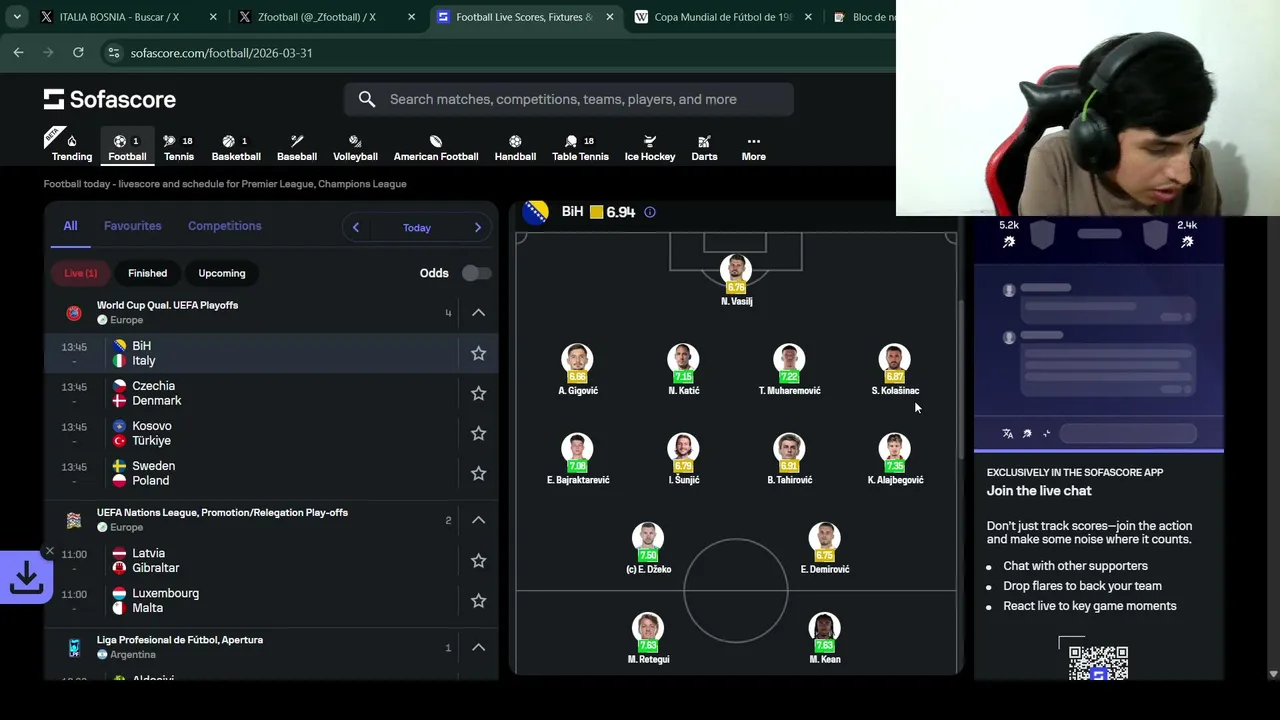The image size is (1280, 720).
Task: Switch to the All tab
Action: 70,226
